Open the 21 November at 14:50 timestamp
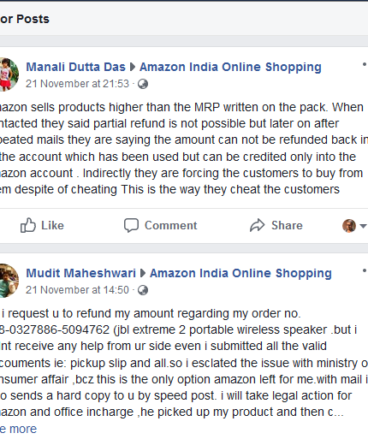 point(77,290)
